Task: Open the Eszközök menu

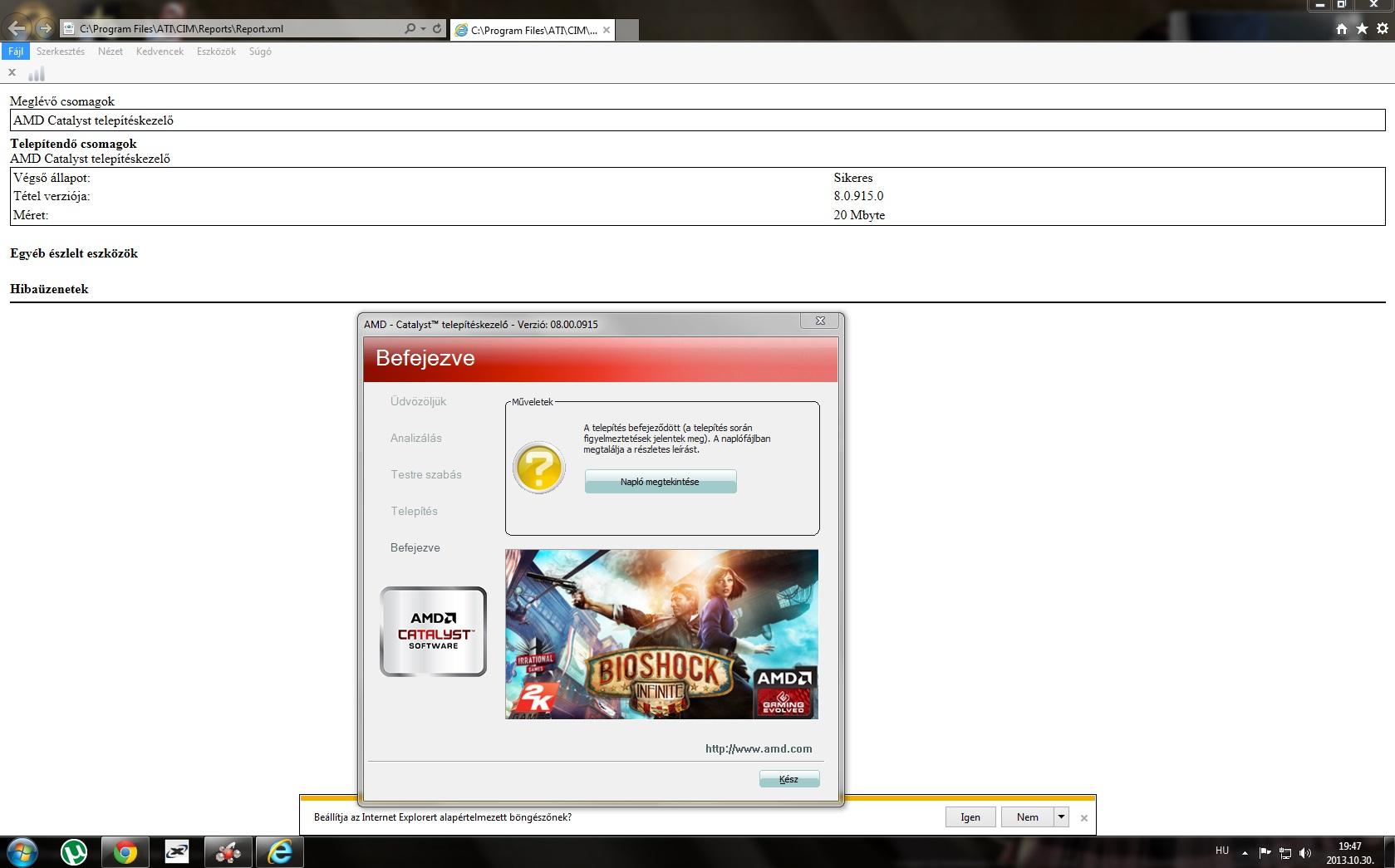Action: coord(216,51)
